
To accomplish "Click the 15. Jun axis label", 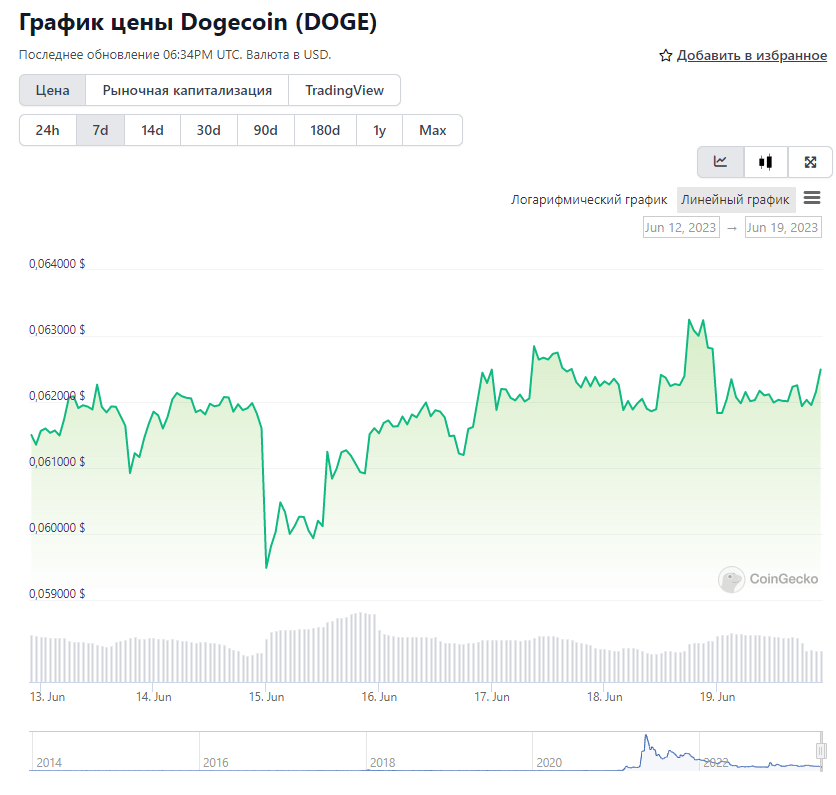I will click(x=267, y=697).
